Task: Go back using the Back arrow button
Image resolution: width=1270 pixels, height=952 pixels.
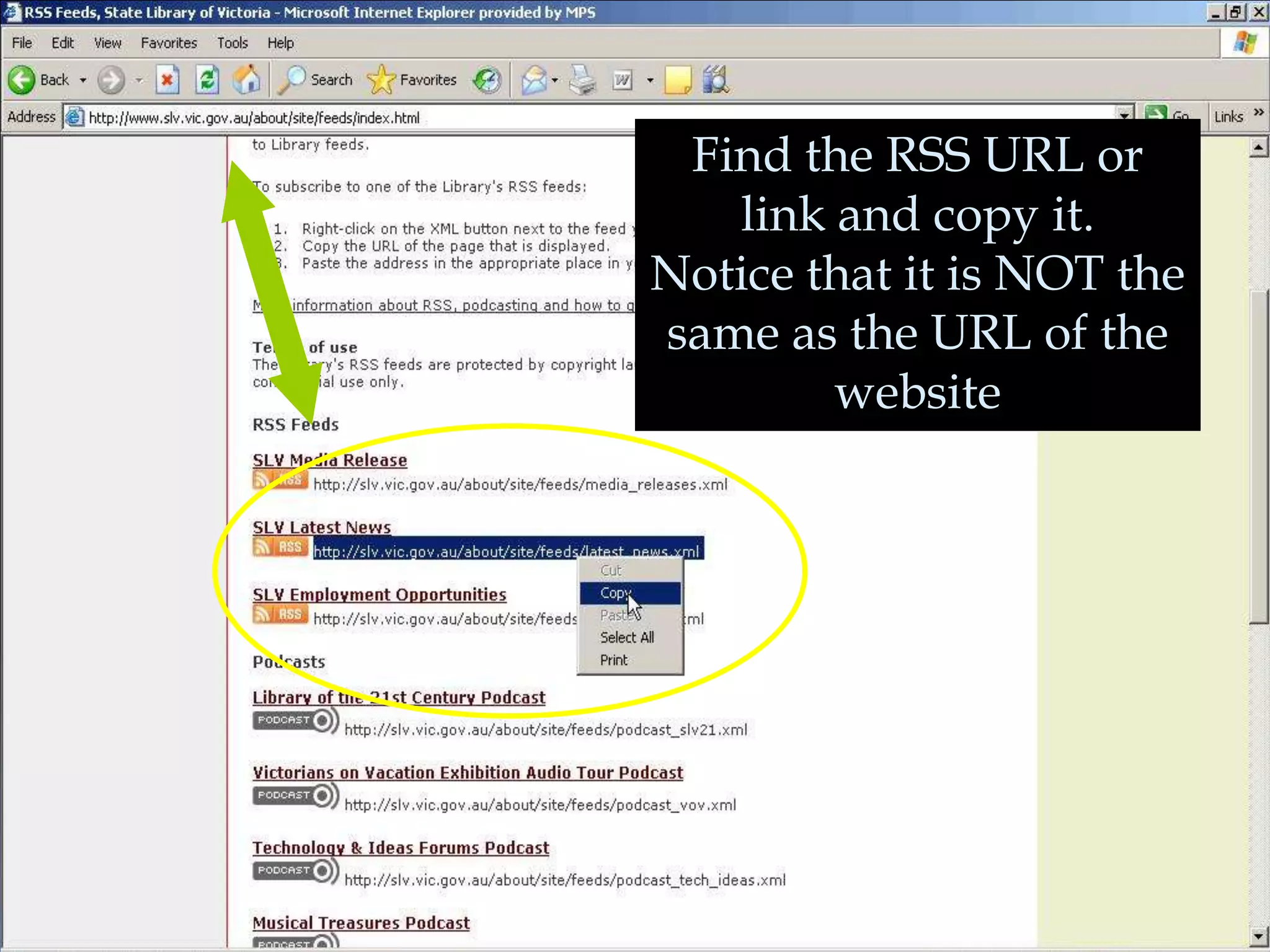Action: click(38, 80)
